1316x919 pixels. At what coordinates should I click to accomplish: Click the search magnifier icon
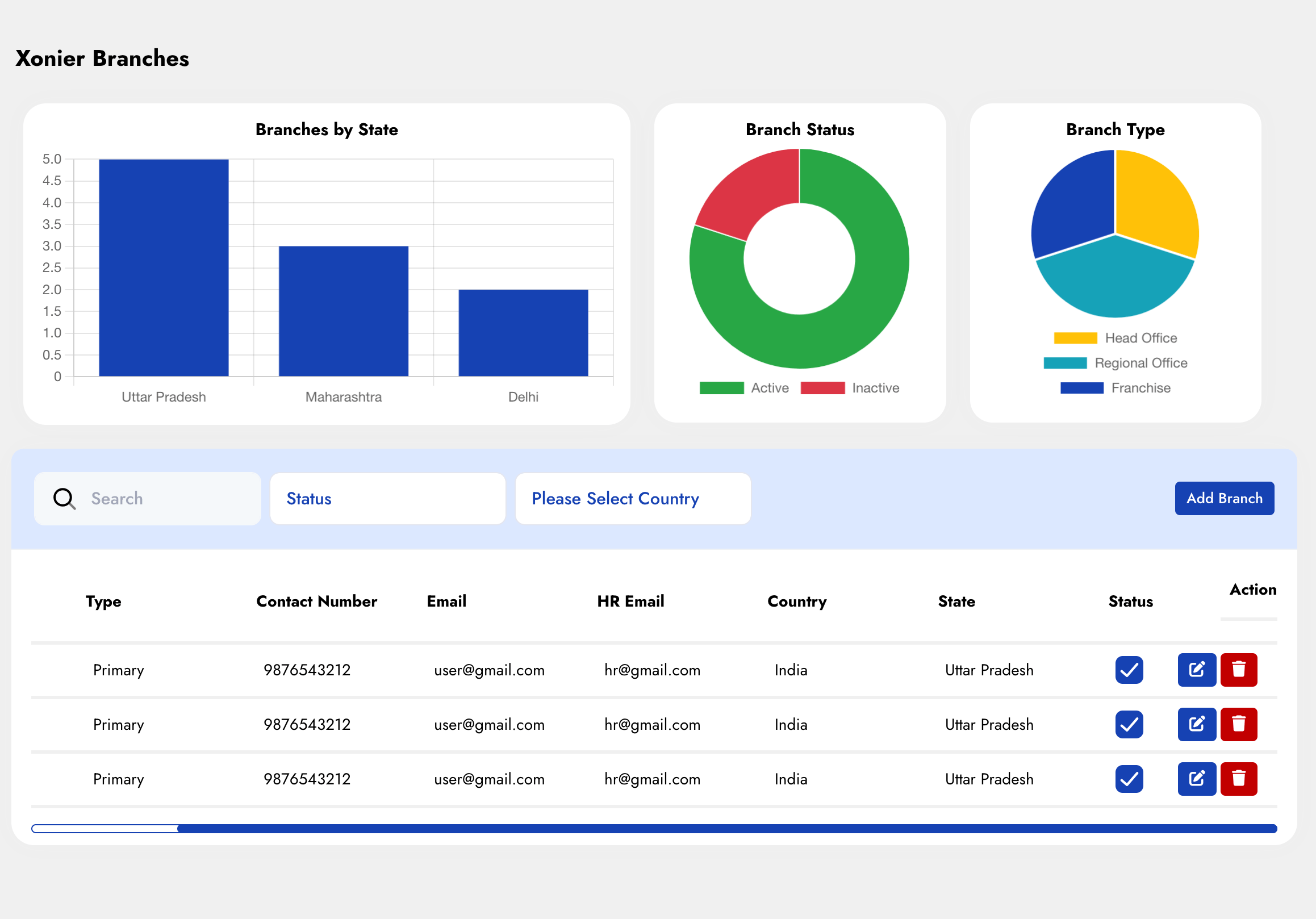[64, 499]
